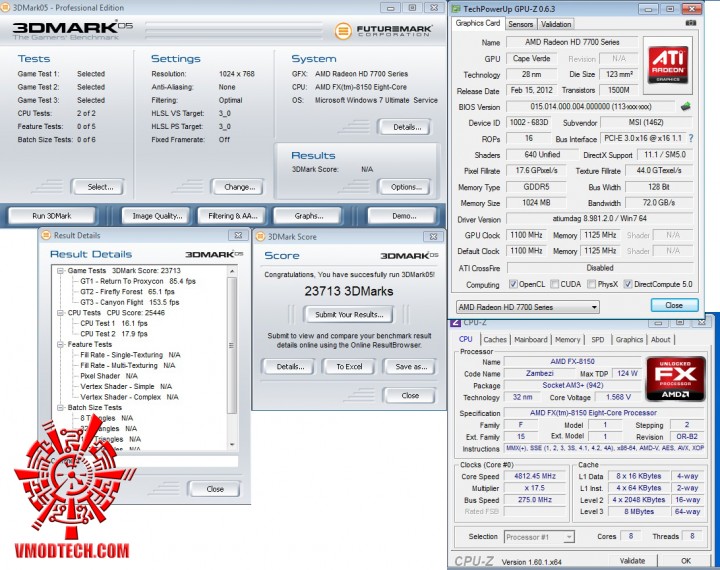Click the Run 3DMark button
The height and width of the screenshot is (570, 720).
[x=51, y=216]
